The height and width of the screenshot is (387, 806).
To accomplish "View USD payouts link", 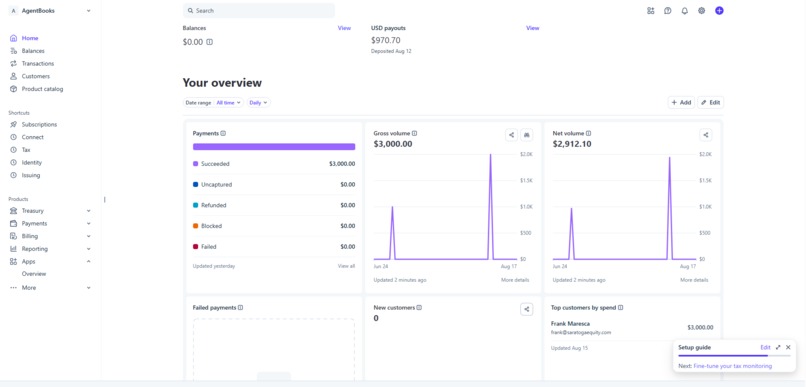I will click(533, 28).
